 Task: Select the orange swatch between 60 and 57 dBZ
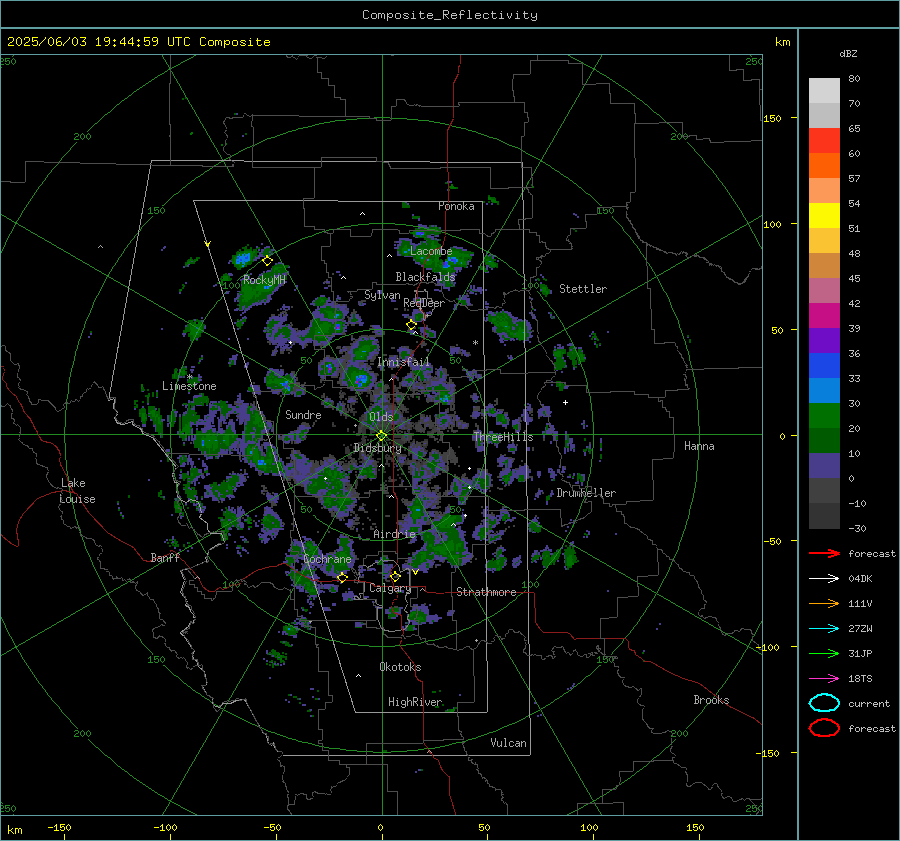click(x=824, y=166)
